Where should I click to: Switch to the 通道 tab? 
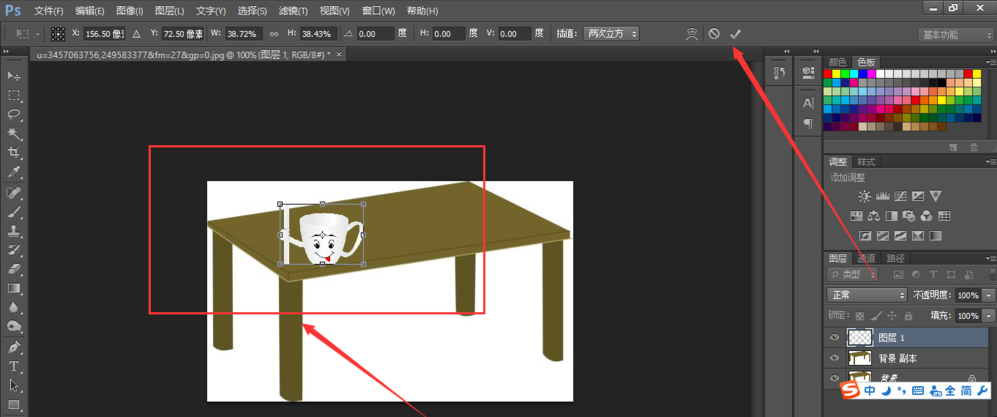869,258
